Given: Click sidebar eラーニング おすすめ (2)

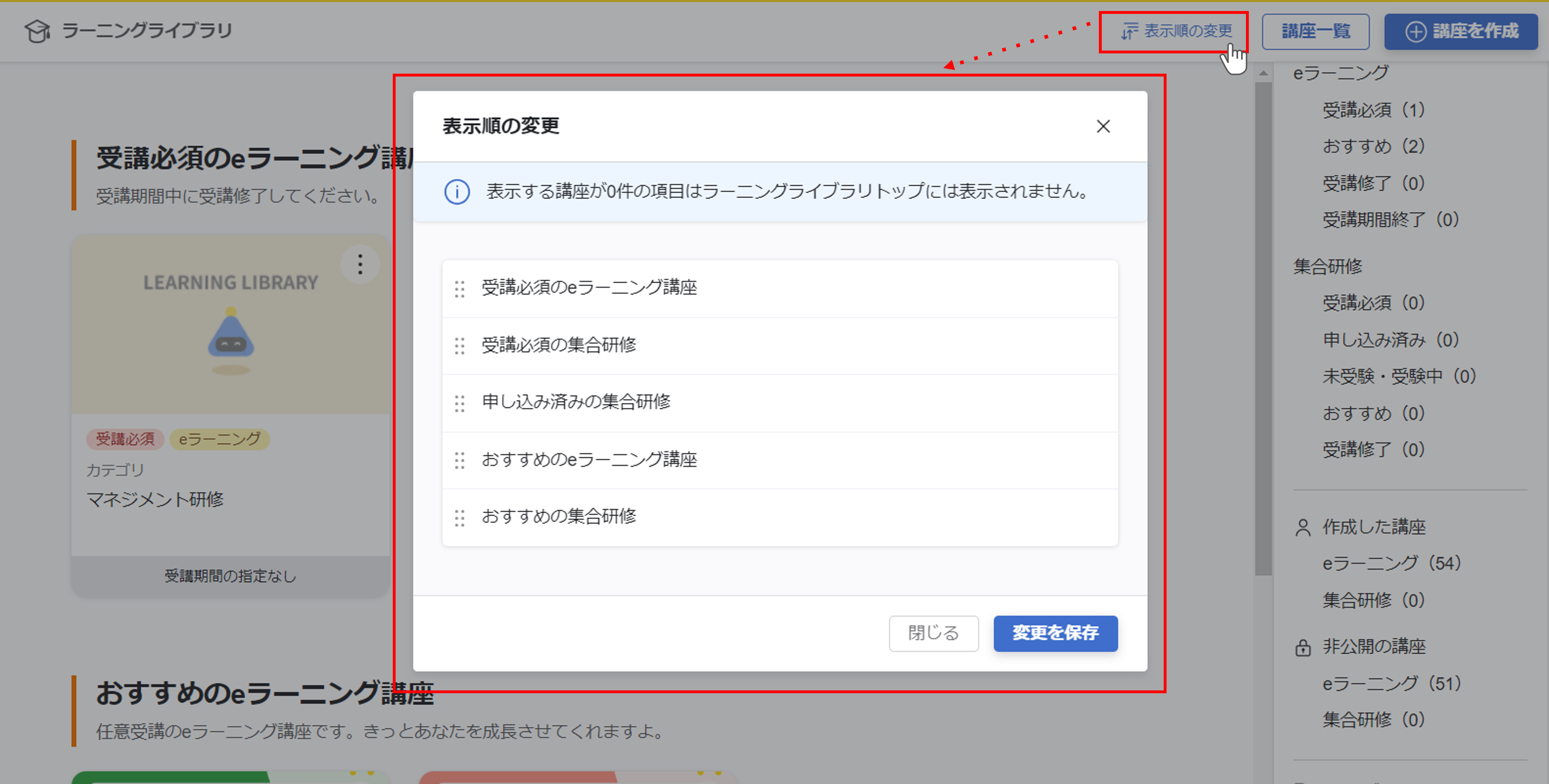Looking at the screenshot, I should 1374,146.
